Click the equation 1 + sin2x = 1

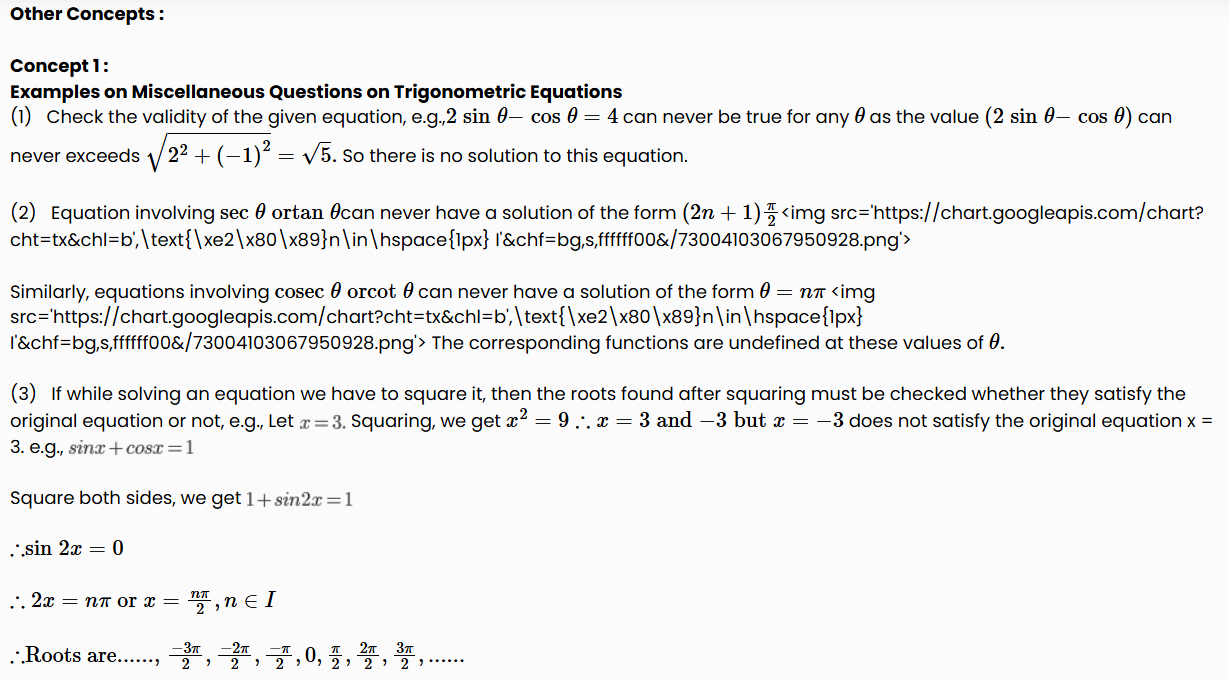pos(299,498)
